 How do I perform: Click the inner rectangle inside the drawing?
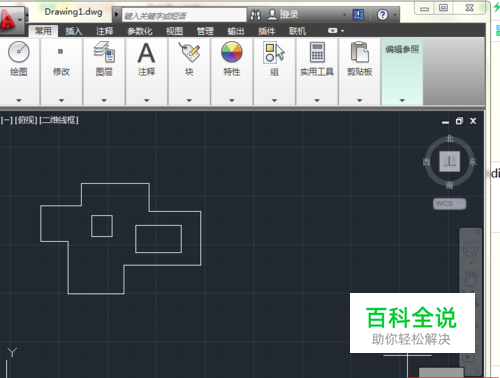pos(159,239)
